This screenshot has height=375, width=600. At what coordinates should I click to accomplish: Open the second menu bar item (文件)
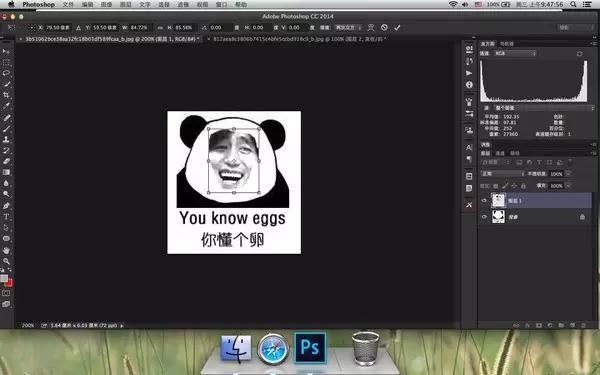pos(68,5)
